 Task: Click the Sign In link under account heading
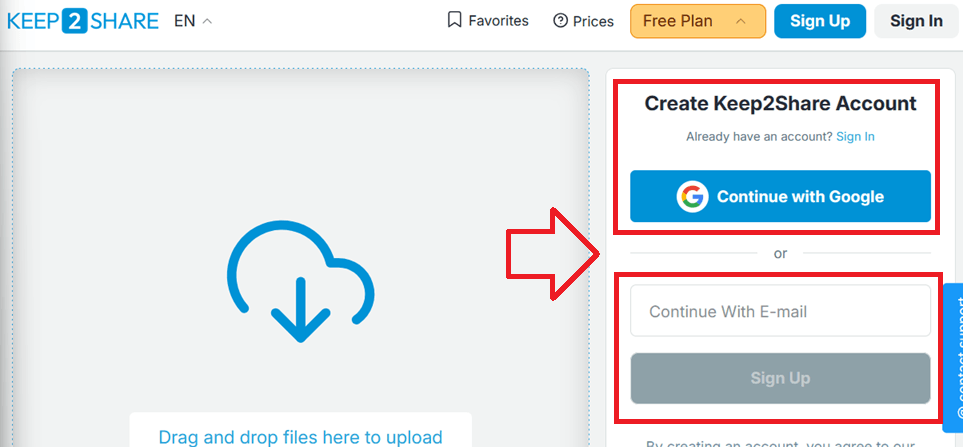tap(855, 136)
